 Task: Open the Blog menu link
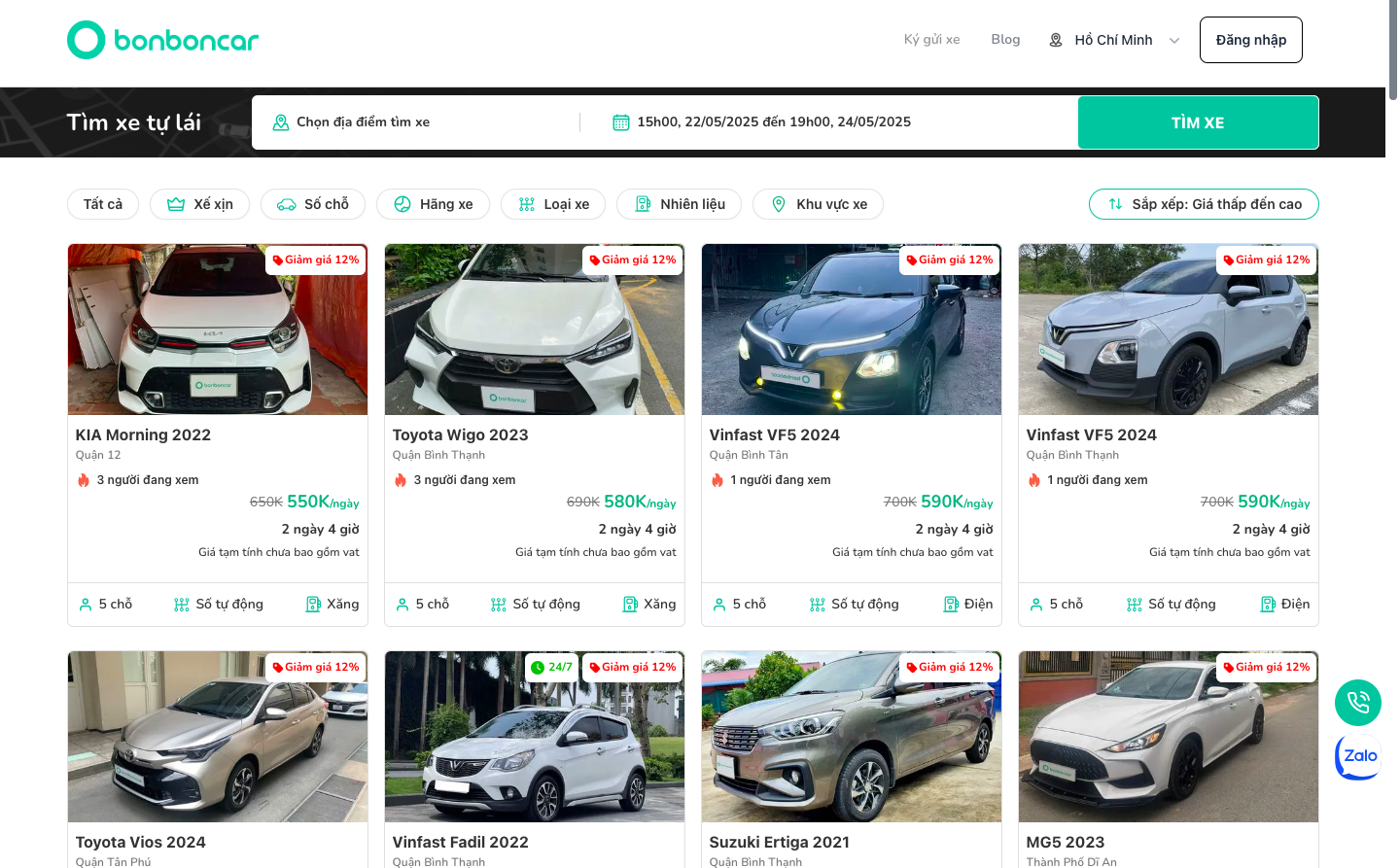point(1005,40)
